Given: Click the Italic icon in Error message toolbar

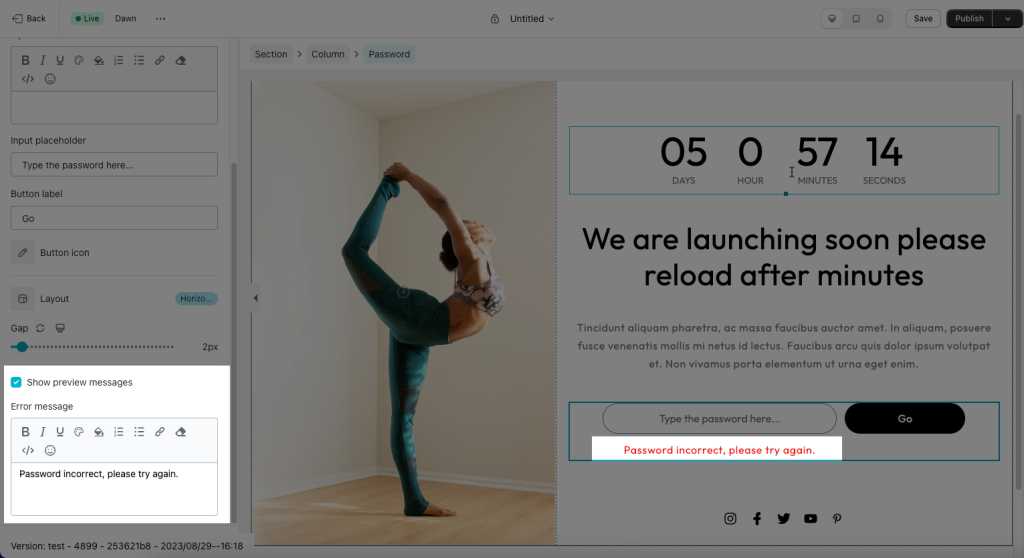Looking at the screenshot, I should pyautogui.click(x=42, y=432).
